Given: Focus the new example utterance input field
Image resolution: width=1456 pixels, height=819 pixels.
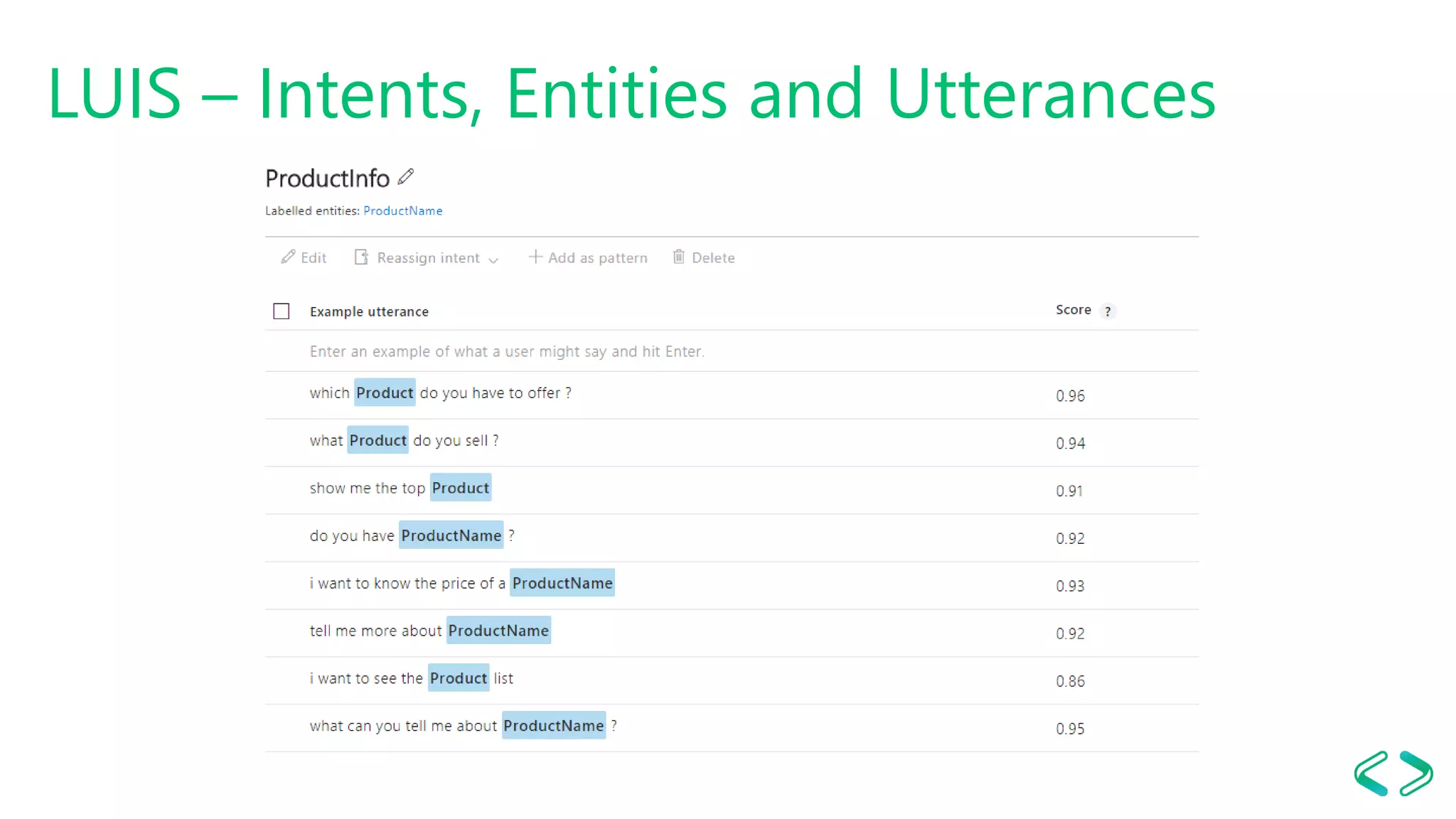Looking at the screenshot, I should 732,351.
